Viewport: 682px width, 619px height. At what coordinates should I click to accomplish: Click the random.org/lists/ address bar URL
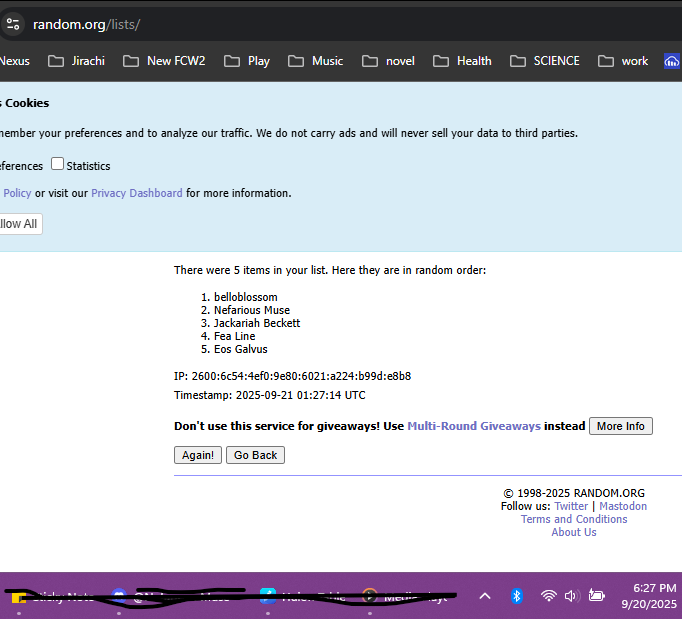click(x=86, y=24)
